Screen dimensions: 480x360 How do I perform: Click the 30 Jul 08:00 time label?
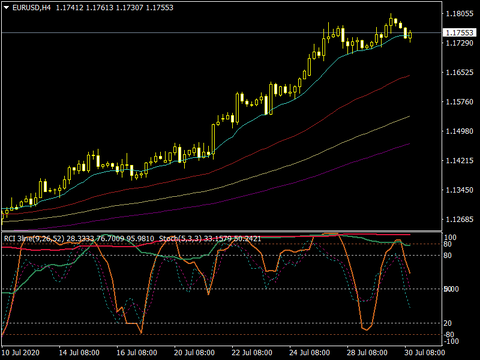coord(425,353)
